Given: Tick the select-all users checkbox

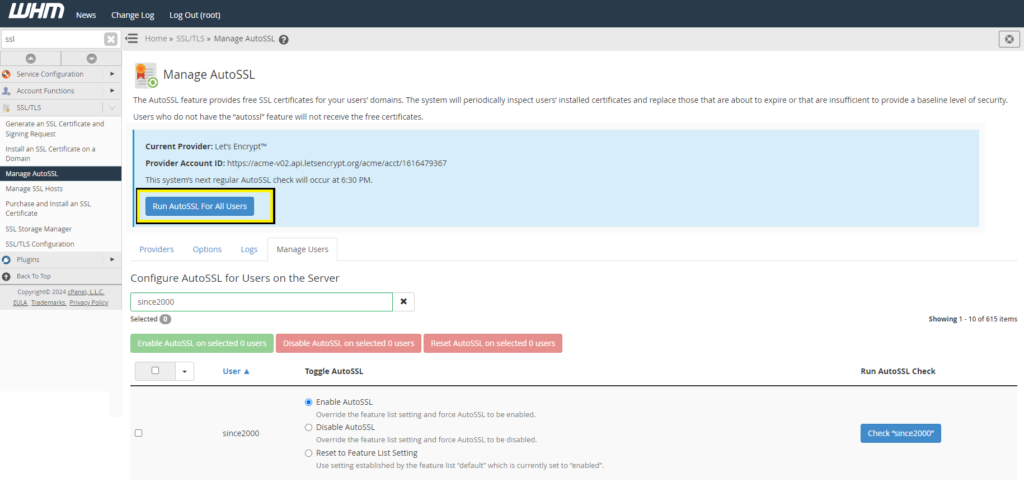Looking at the screenshot, I should pyautogui.click(x=154, y=371).
